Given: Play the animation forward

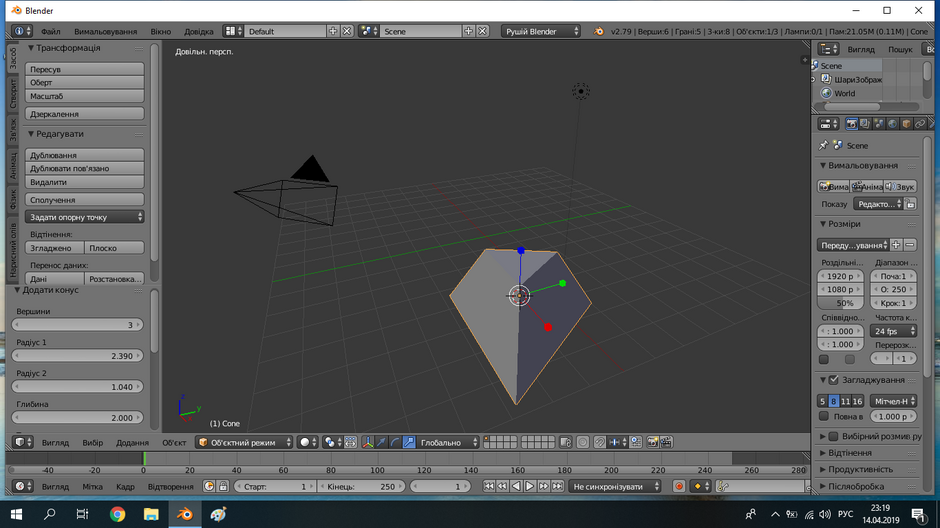Looking at the screenshot, I should [x=530, y=487].
